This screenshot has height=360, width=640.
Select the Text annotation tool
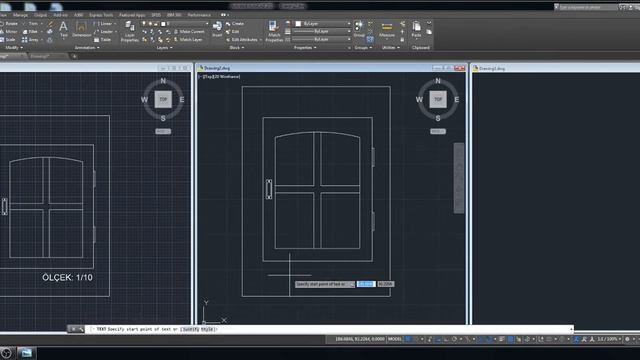[x=64, y=29]
